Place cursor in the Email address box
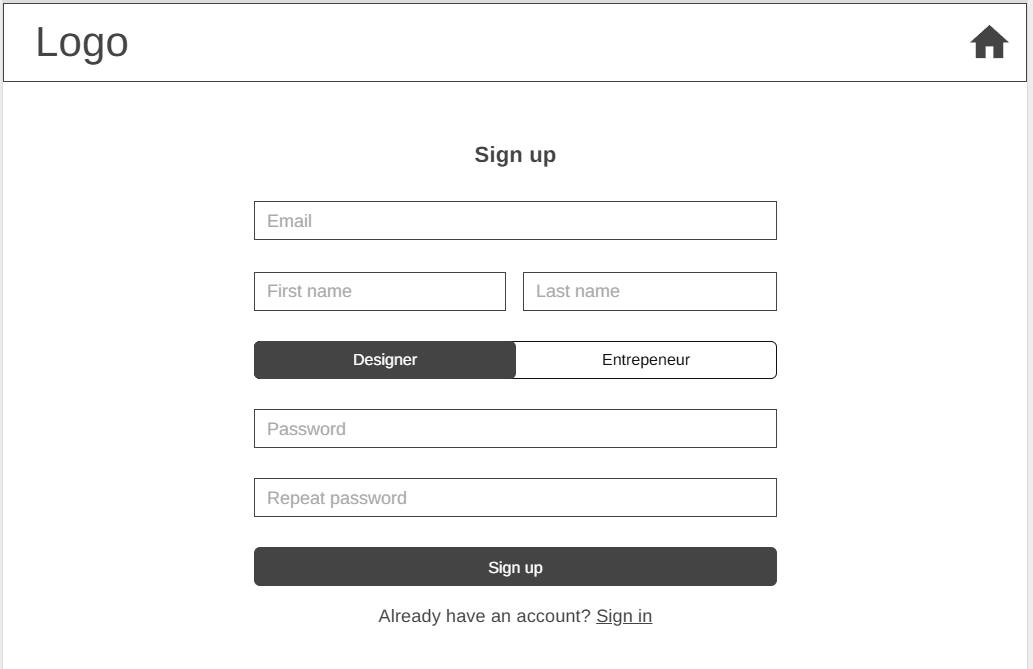Image resolution: width=1033 pixels, height=669 pixels. click(x=515, y=221)
